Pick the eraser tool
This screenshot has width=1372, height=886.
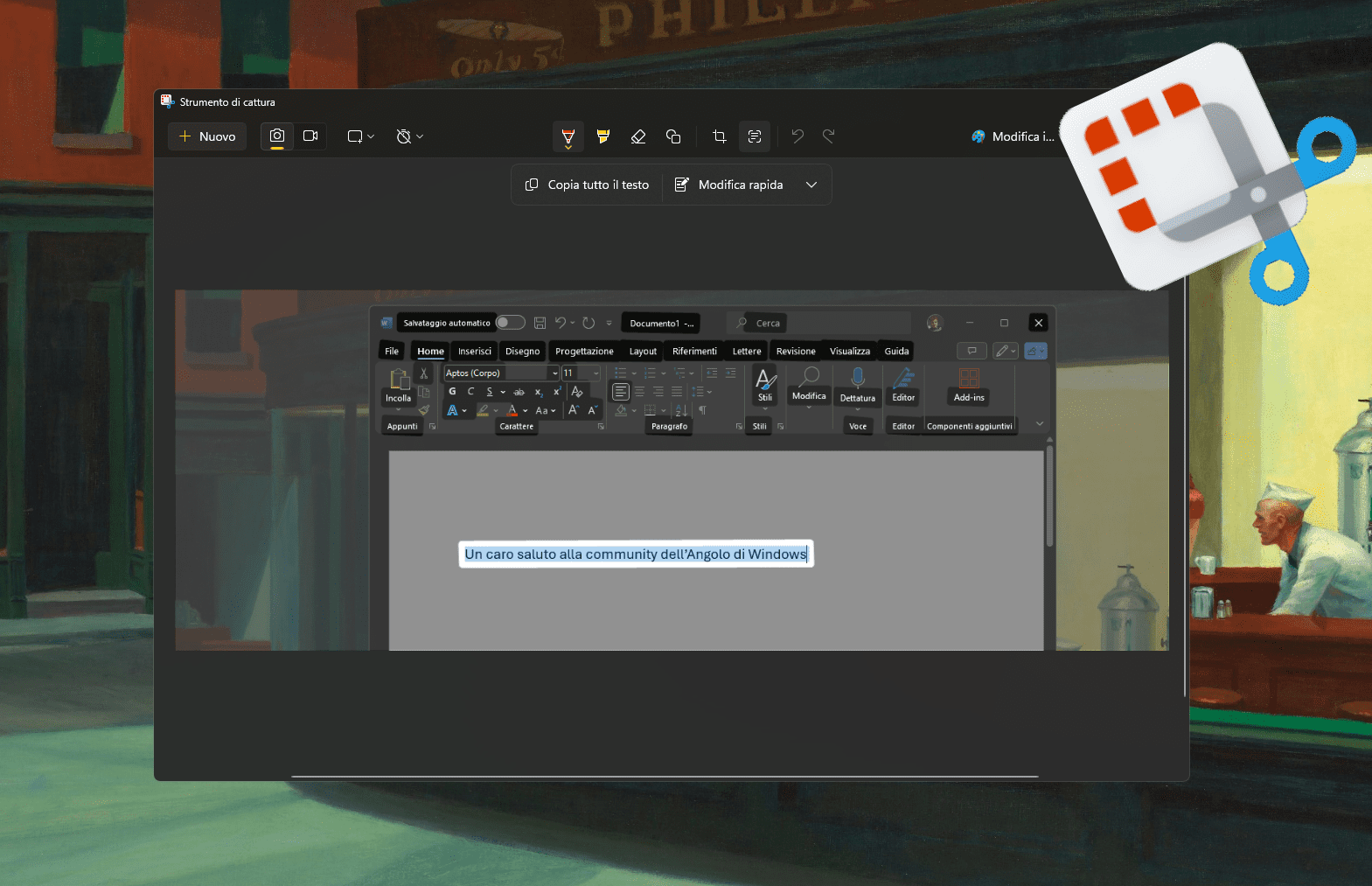[638, 136]
